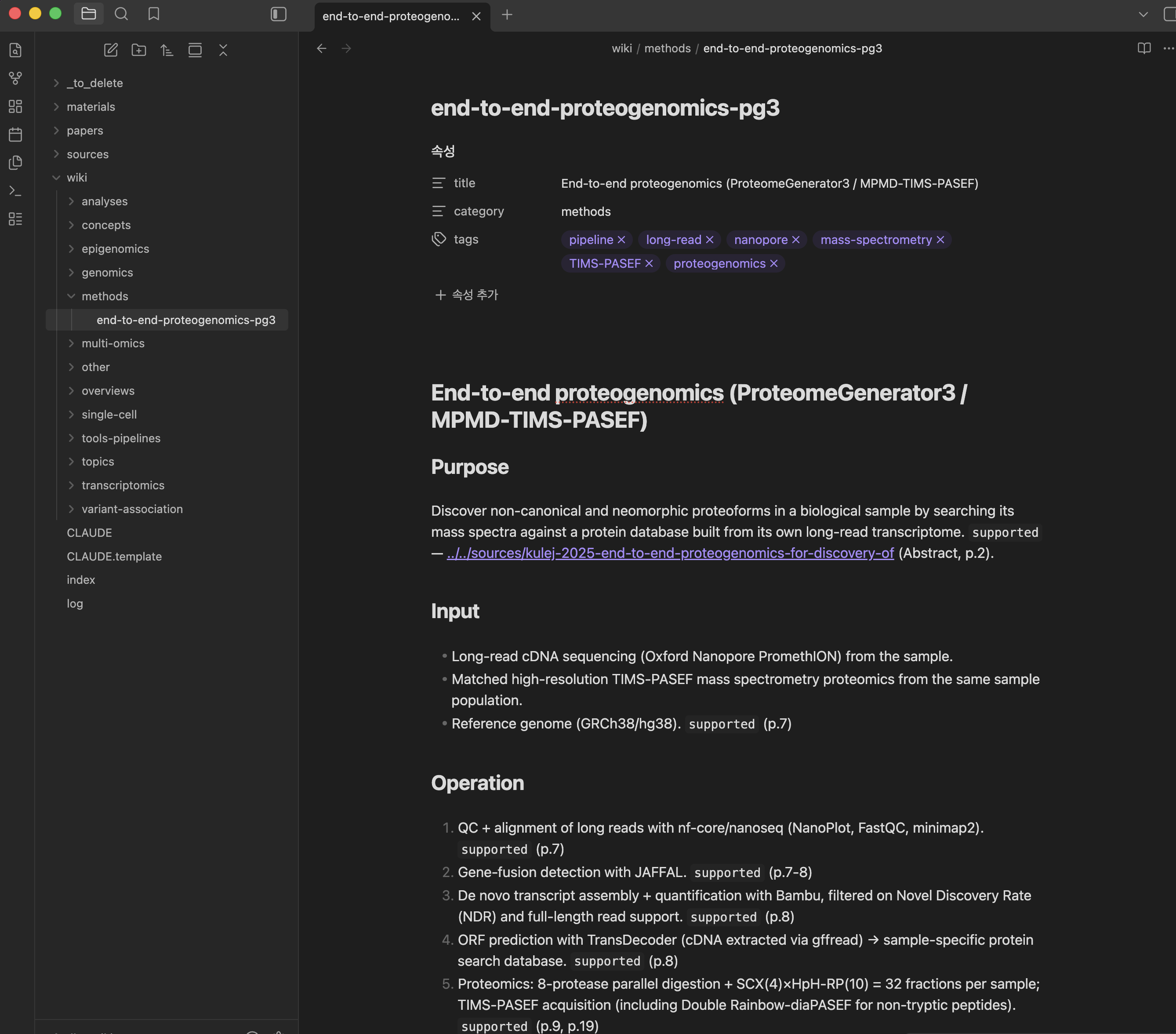
Task: Open the file explorer folder icon
Action: 89,14
